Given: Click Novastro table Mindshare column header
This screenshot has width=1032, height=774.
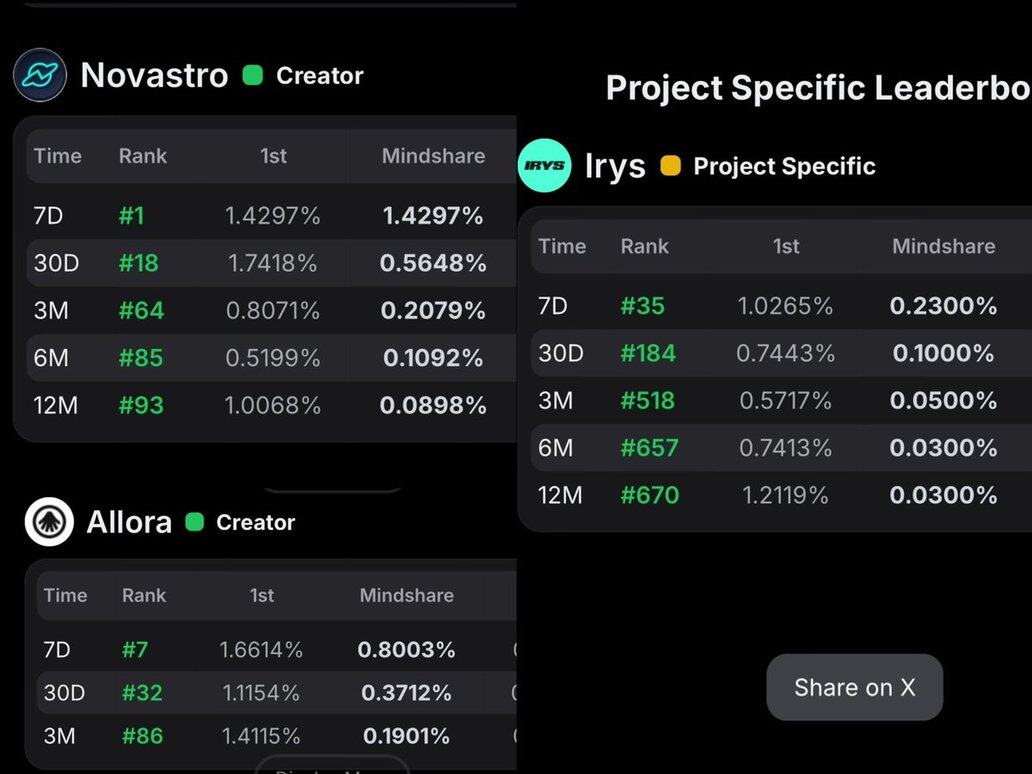Looking at the screenshot, I should click(433, 156).
